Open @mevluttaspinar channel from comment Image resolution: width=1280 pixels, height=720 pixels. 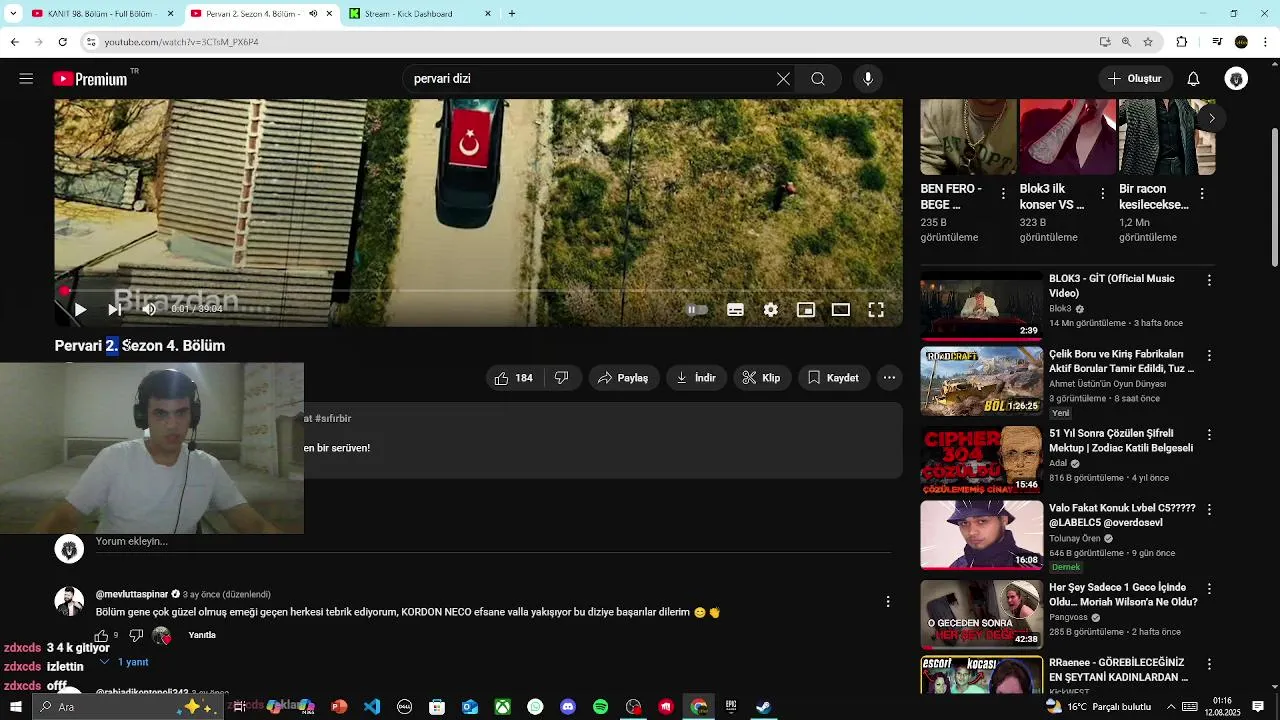click(132, 594)
